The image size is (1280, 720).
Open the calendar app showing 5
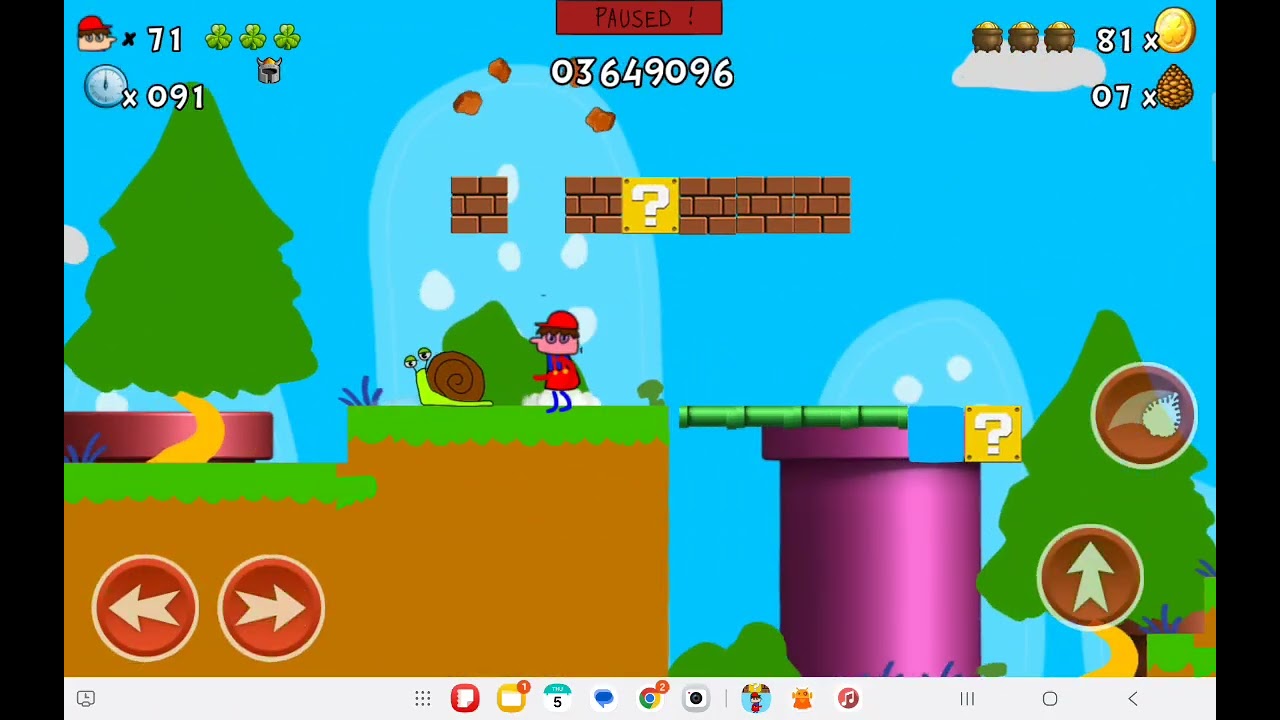click(x=557, y=698)
